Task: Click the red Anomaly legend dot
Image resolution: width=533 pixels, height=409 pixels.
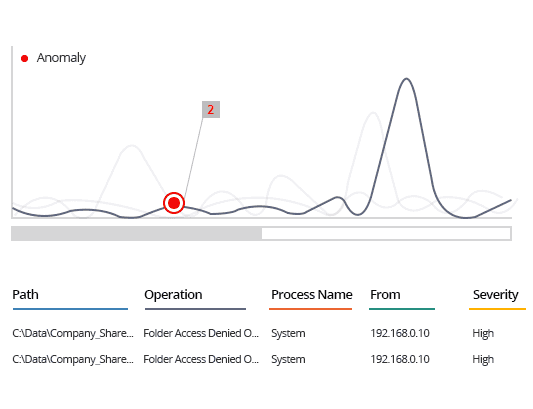Action: point(24,58)
